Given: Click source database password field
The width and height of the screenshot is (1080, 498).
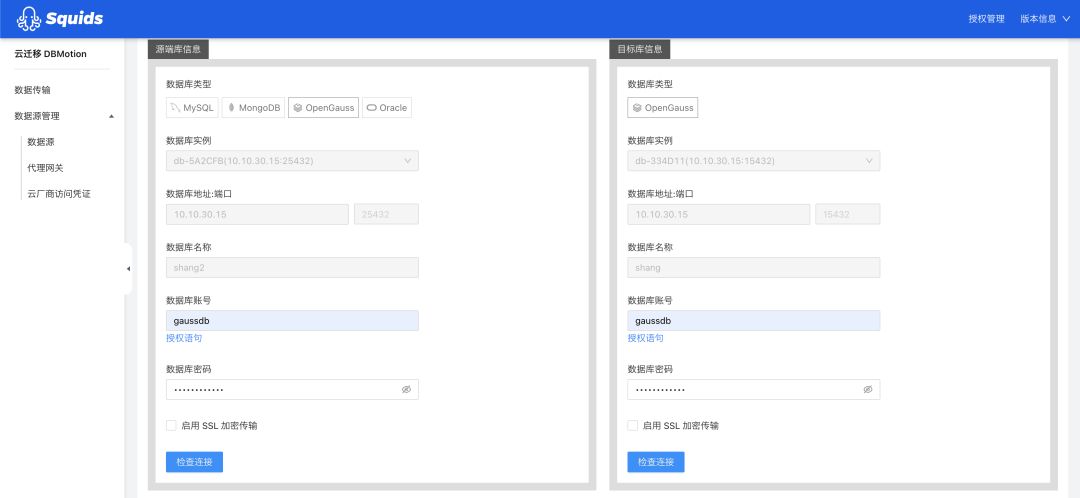Looking at the screenshot, I should click(x=292, y=390).
